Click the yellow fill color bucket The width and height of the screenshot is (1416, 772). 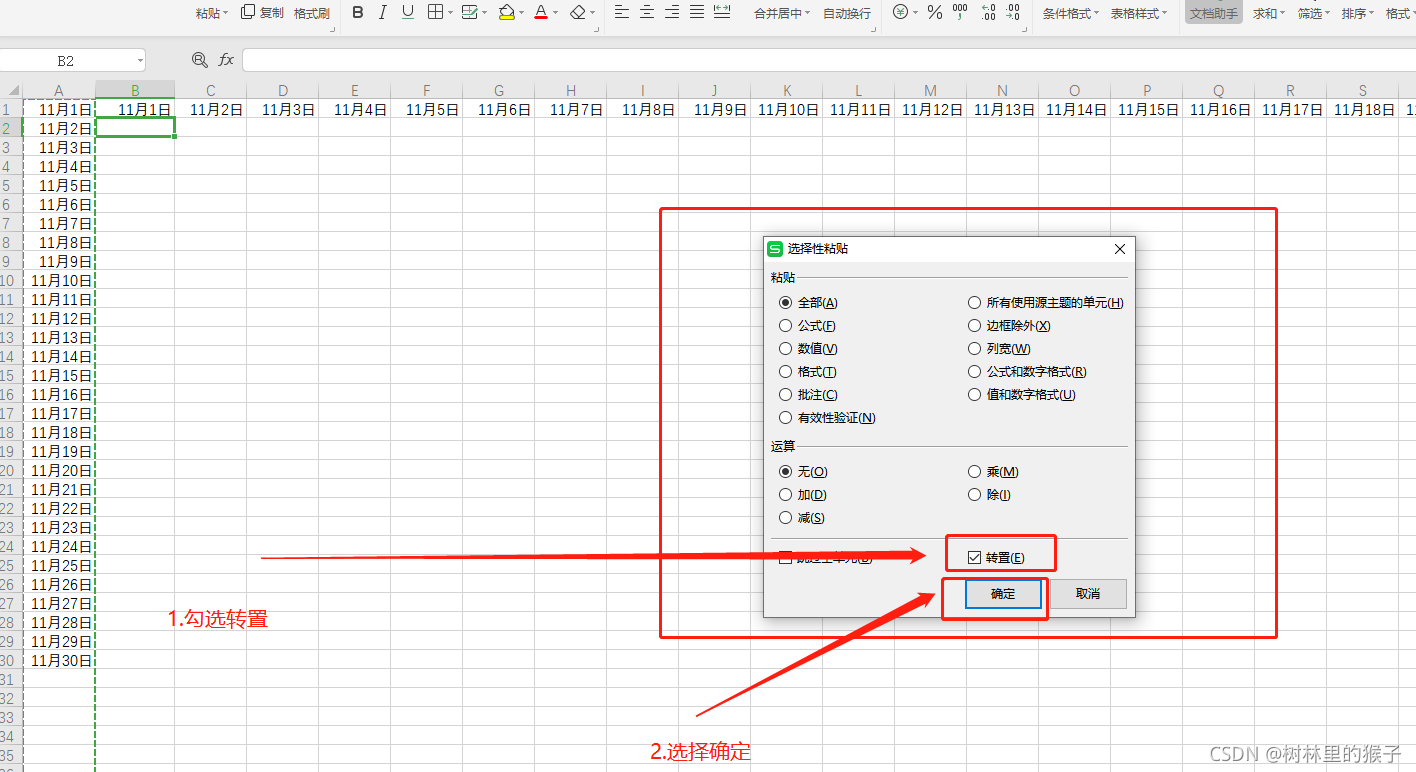tap(506, 13)
